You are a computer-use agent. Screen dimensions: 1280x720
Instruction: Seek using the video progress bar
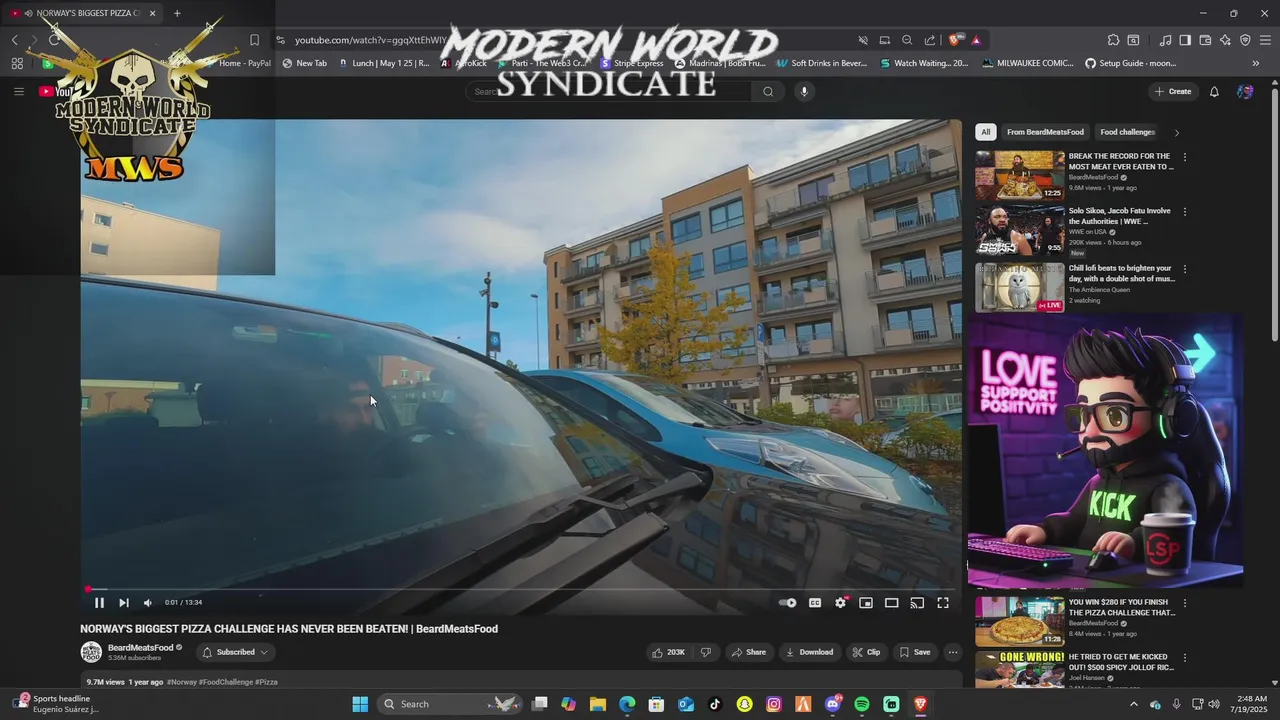click(520, 589)
